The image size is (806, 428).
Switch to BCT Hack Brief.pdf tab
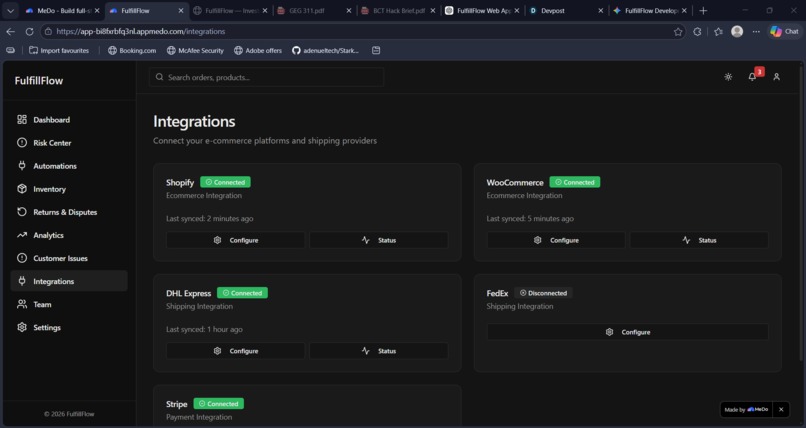click(397, 10)
